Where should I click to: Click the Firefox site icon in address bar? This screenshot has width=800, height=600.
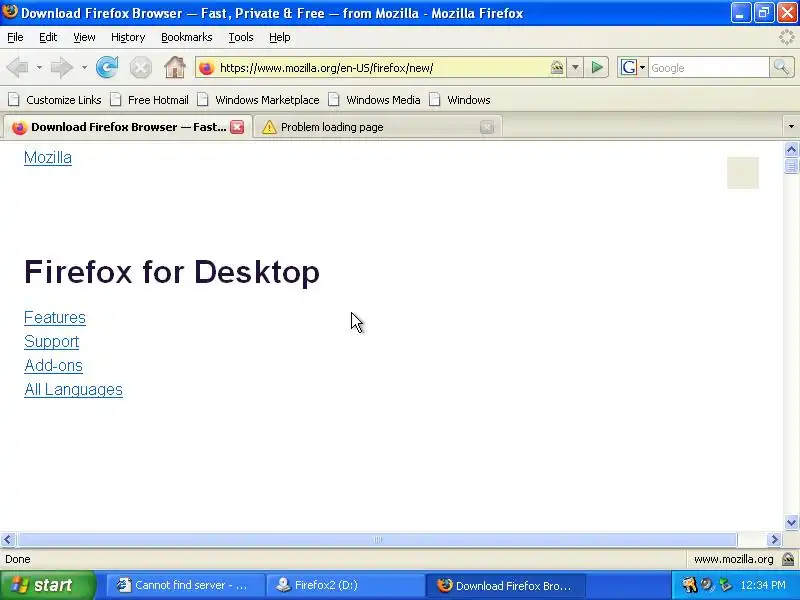tap(207, 68)
